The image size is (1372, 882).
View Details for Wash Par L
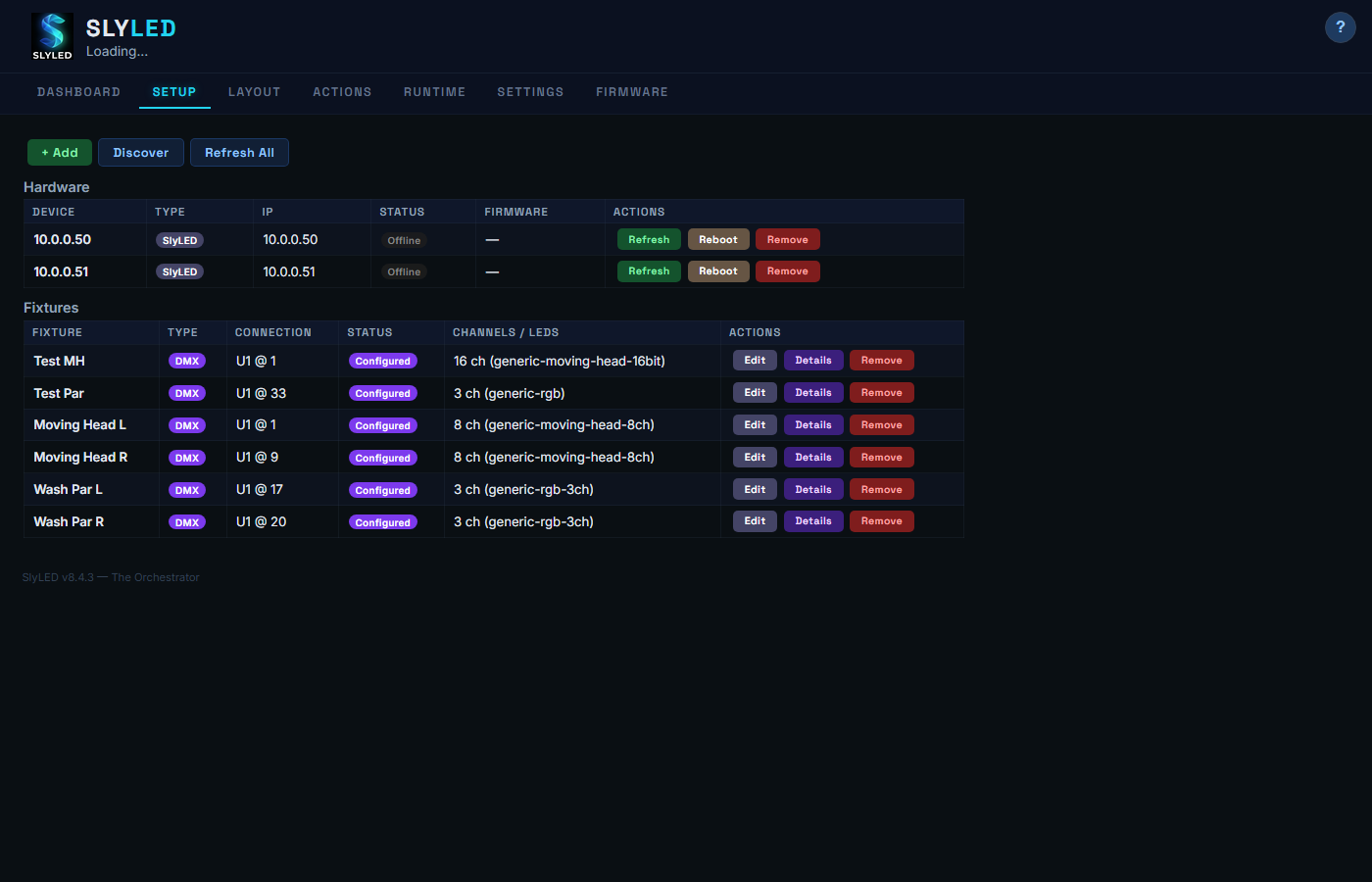(812, 490)
